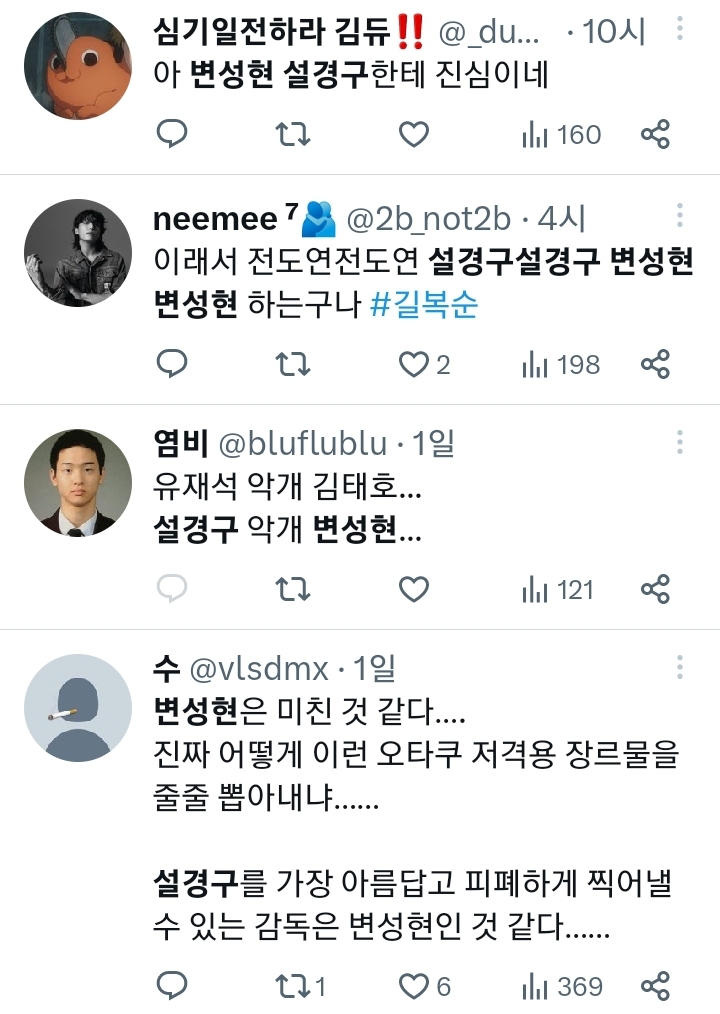The height and width of the screenshot is (1014, 720).
Task: Open more options on neemee tweet
Action: coord(680,217)
